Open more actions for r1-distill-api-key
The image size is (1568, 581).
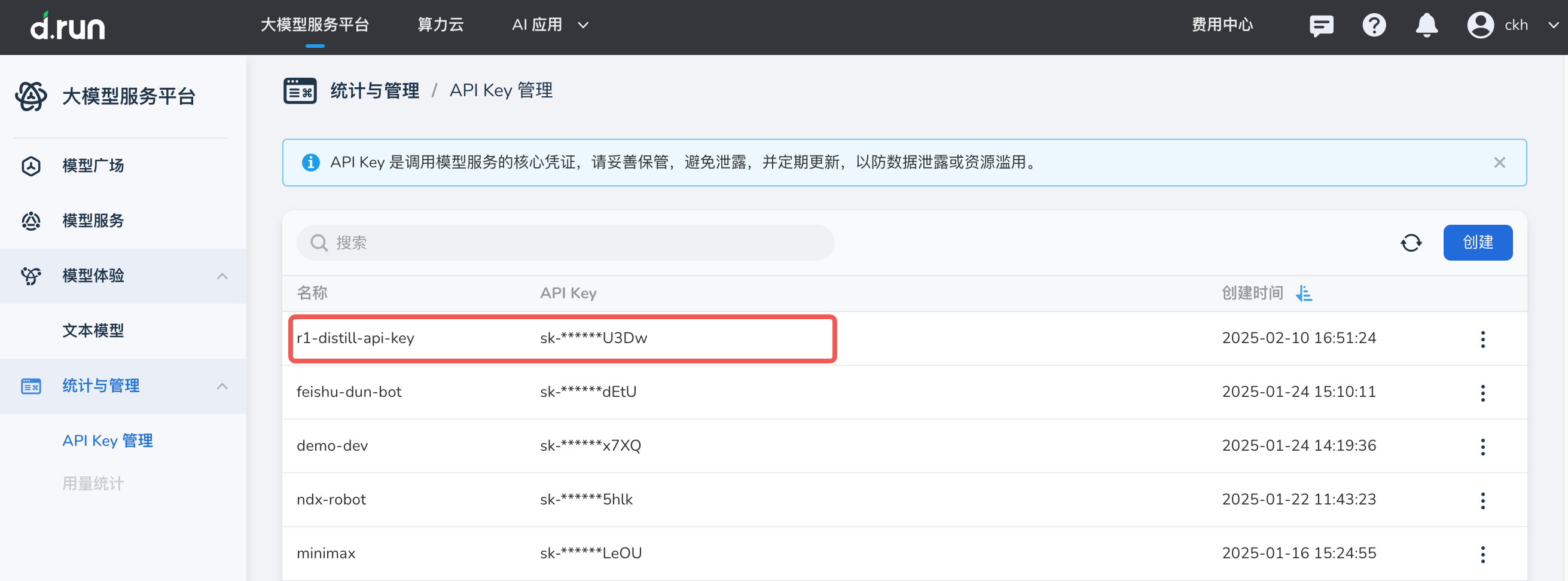[1483, 339]
